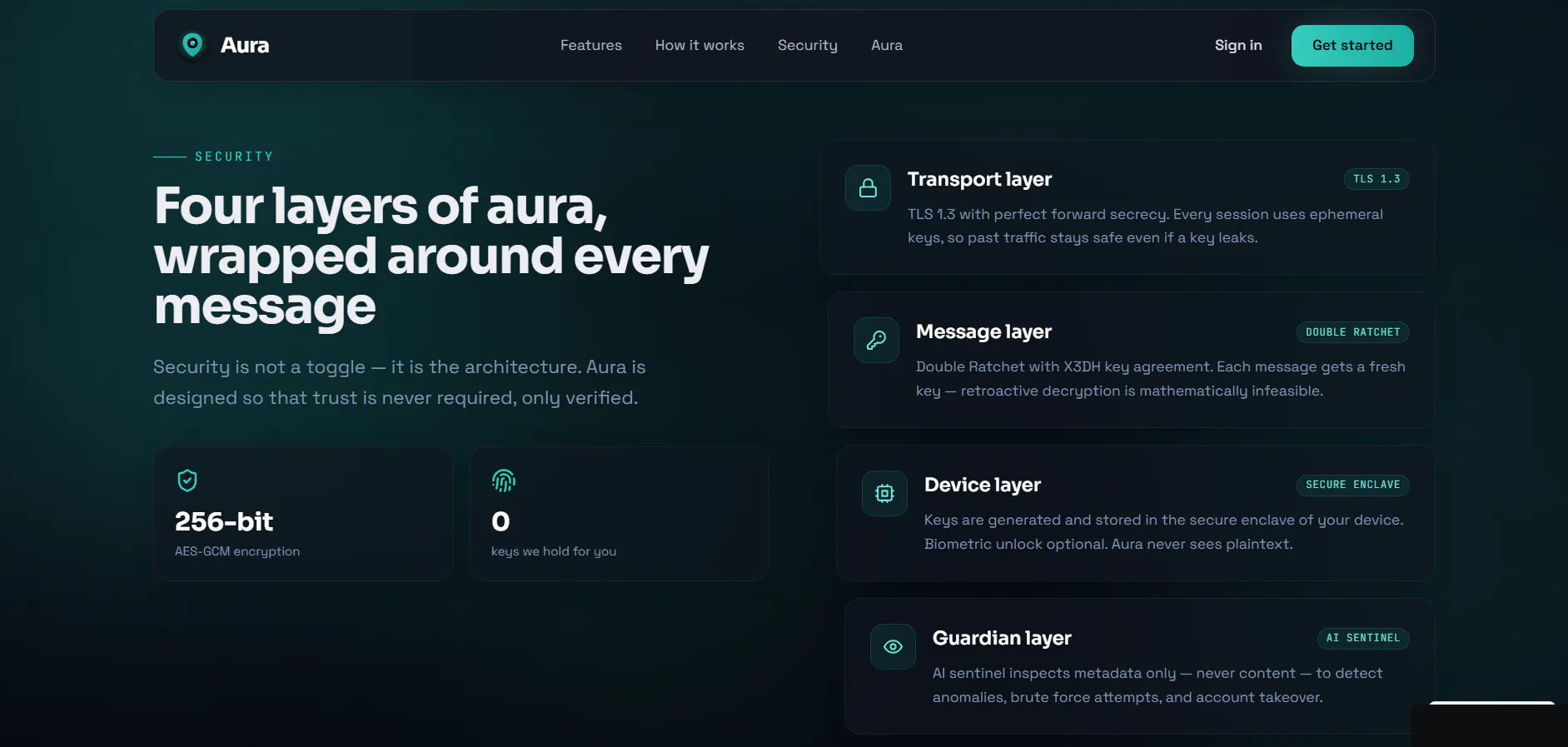The height and width of the screenshot is (747, 1568).
Task: Click the Four layers of aura headline
Action: (x=431, y=256)
